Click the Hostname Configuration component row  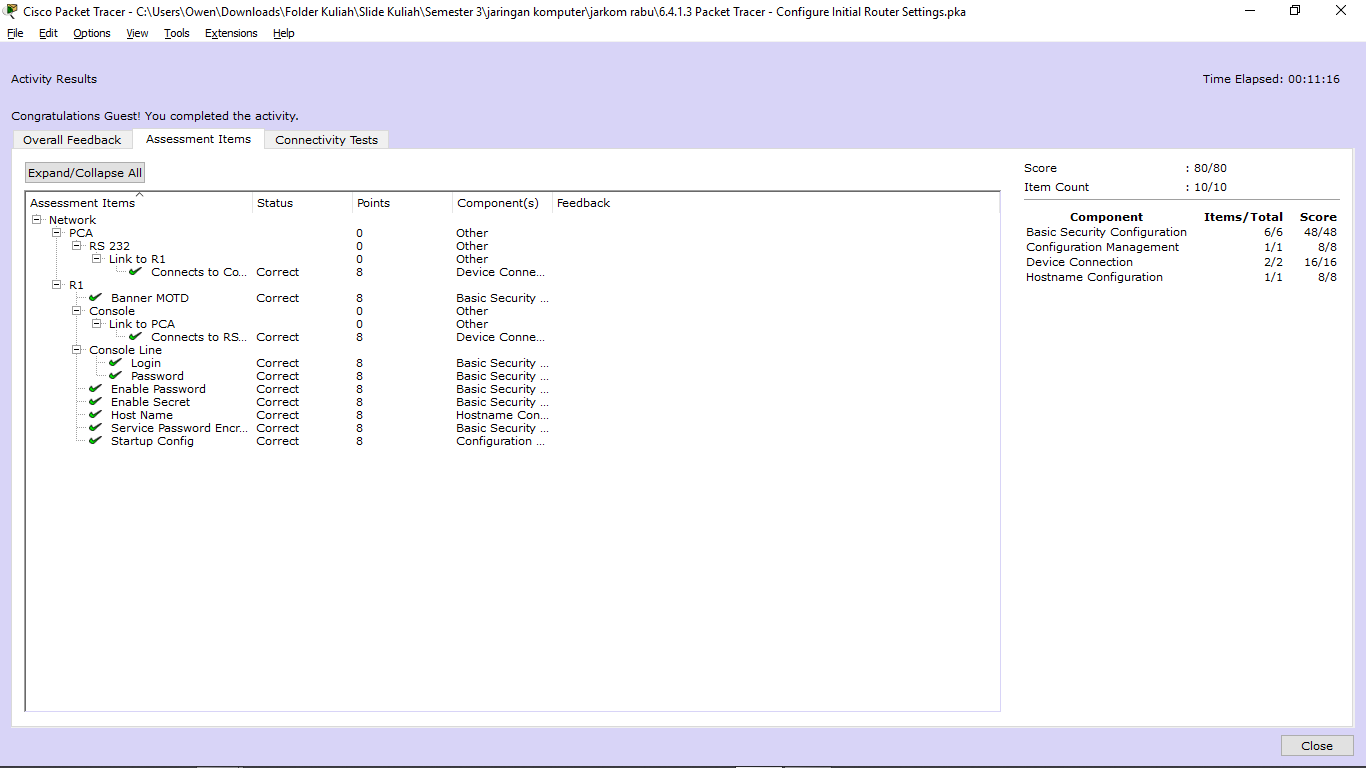click(1181, 277)
